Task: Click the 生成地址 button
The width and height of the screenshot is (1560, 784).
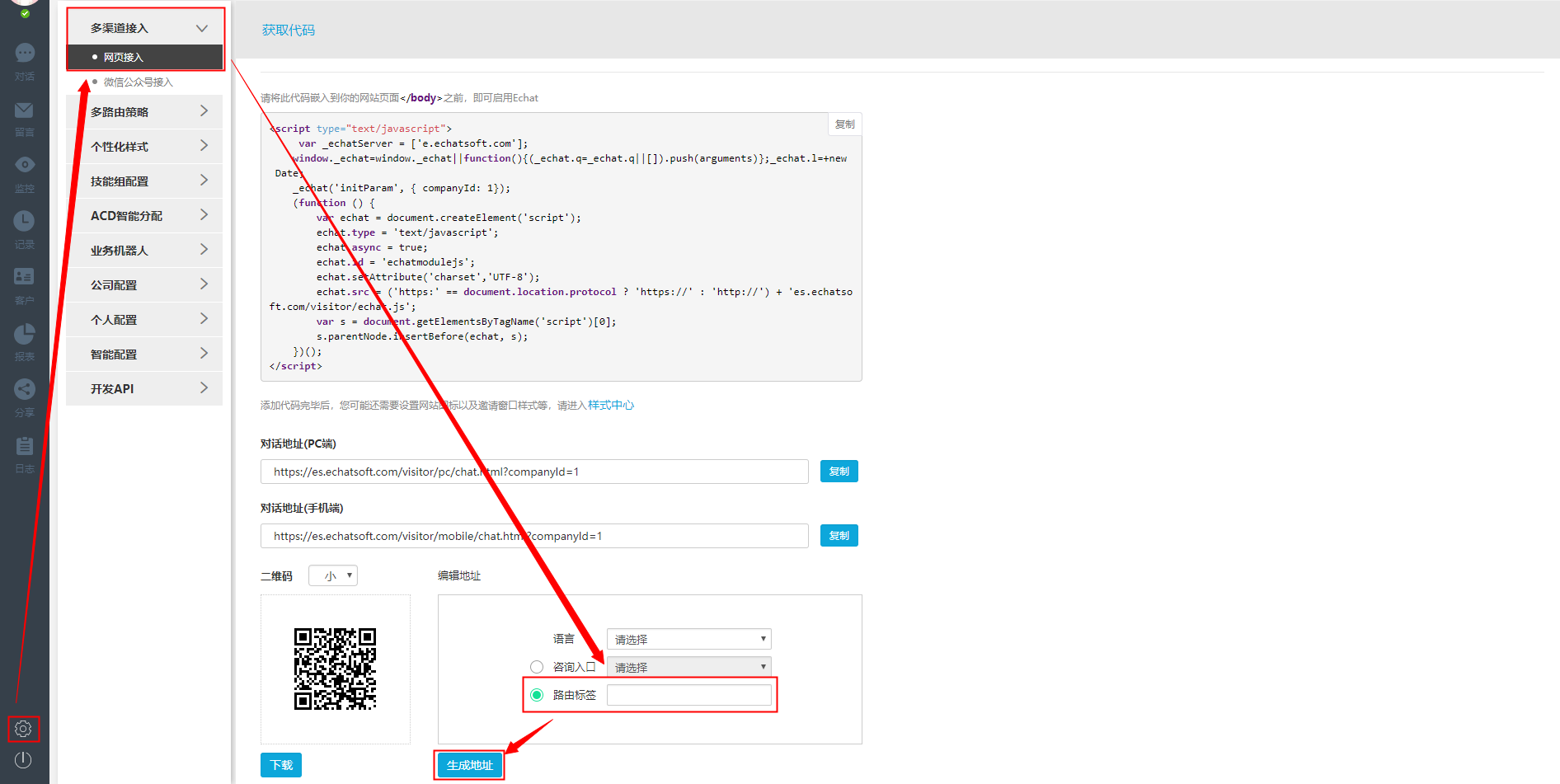Action: (469, 765)
